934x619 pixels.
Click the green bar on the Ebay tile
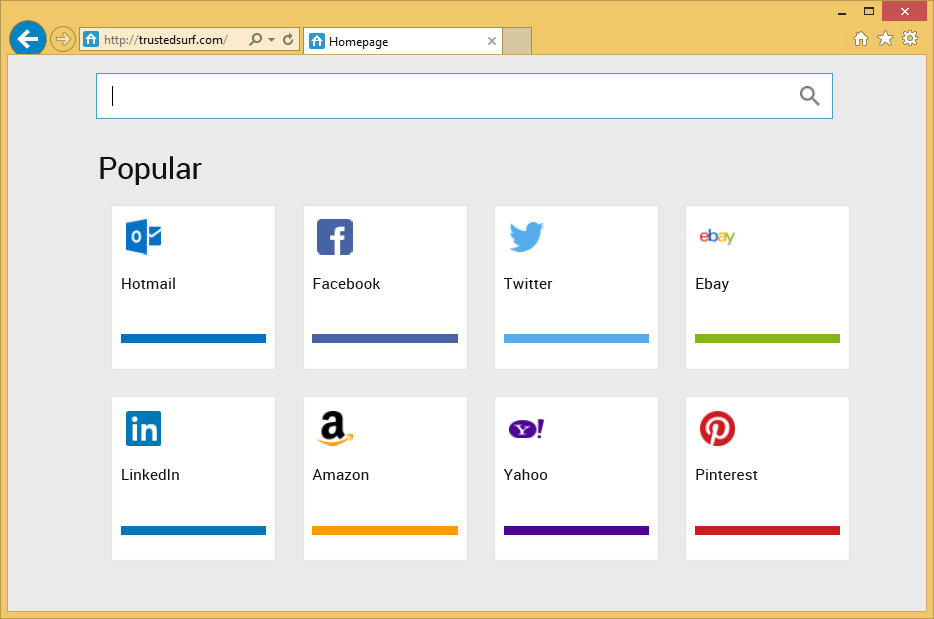(x=767, y=338)
